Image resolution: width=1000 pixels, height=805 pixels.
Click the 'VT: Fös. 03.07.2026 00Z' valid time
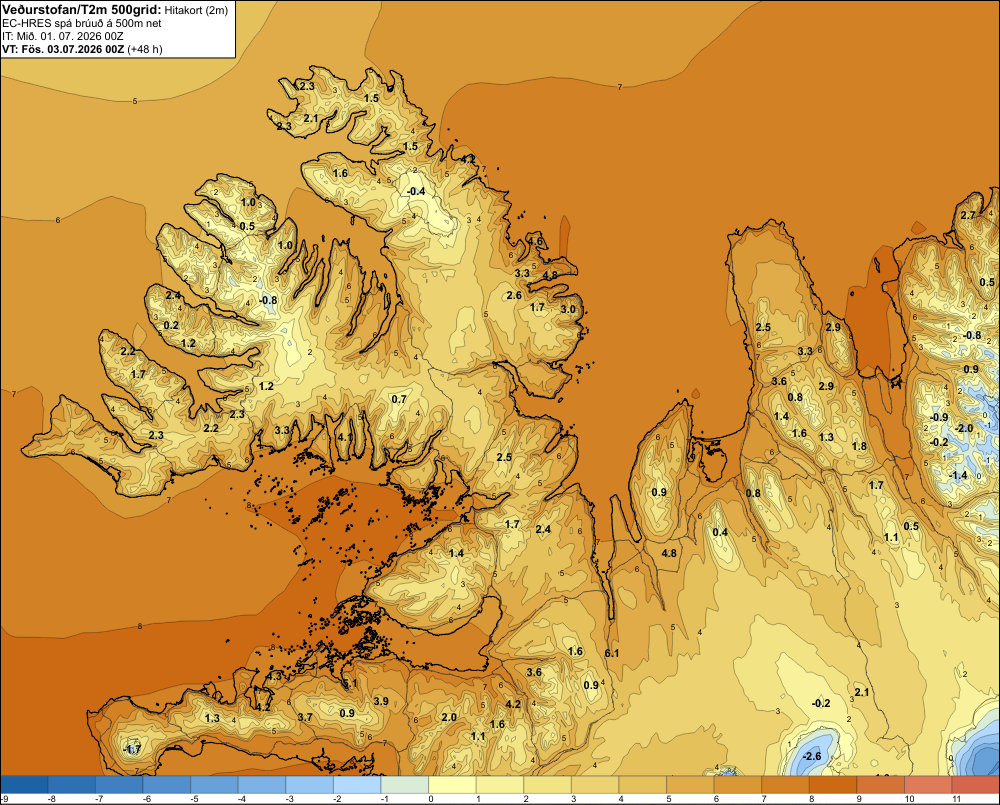click(x=63, y=49)
